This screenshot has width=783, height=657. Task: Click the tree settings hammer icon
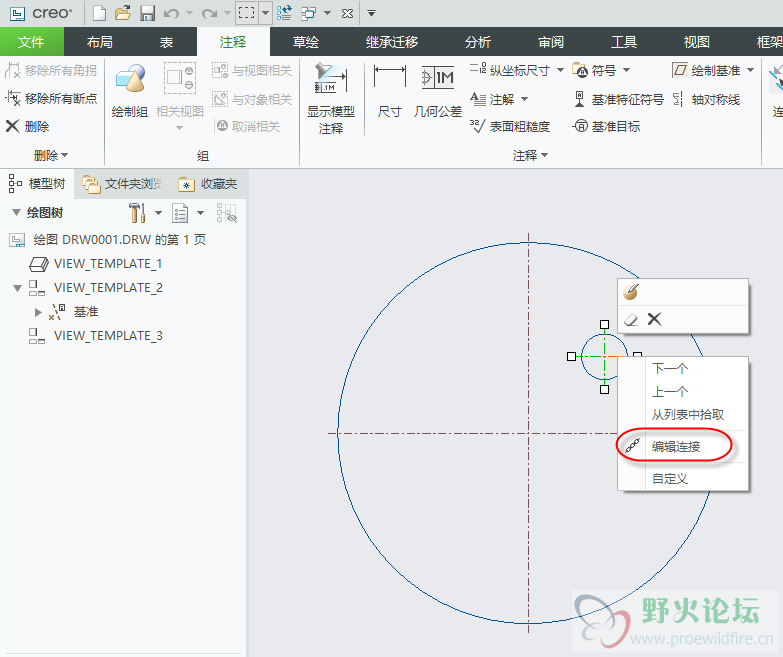[137, 213]
